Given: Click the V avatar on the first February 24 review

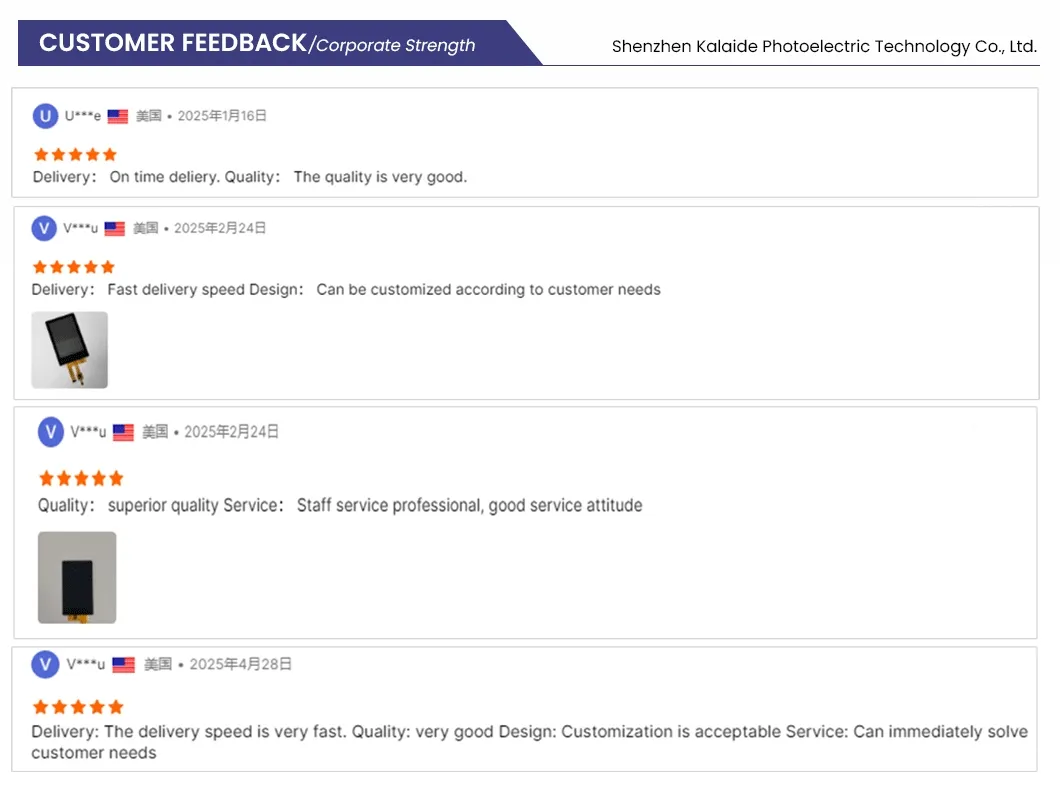Looking at the screenshot, I should (x=44, y=229).
